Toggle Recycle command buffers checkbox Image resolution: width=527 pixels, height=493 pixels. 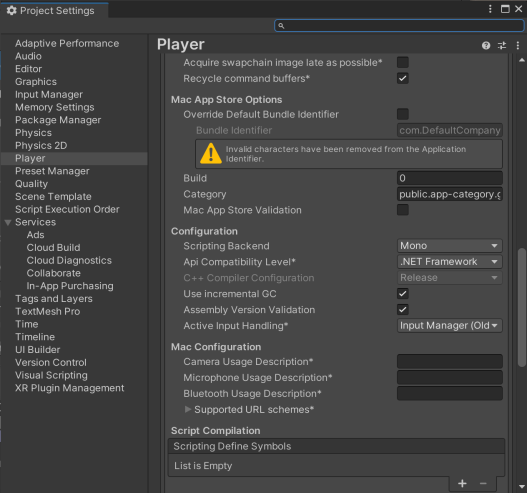pos(403,79)
